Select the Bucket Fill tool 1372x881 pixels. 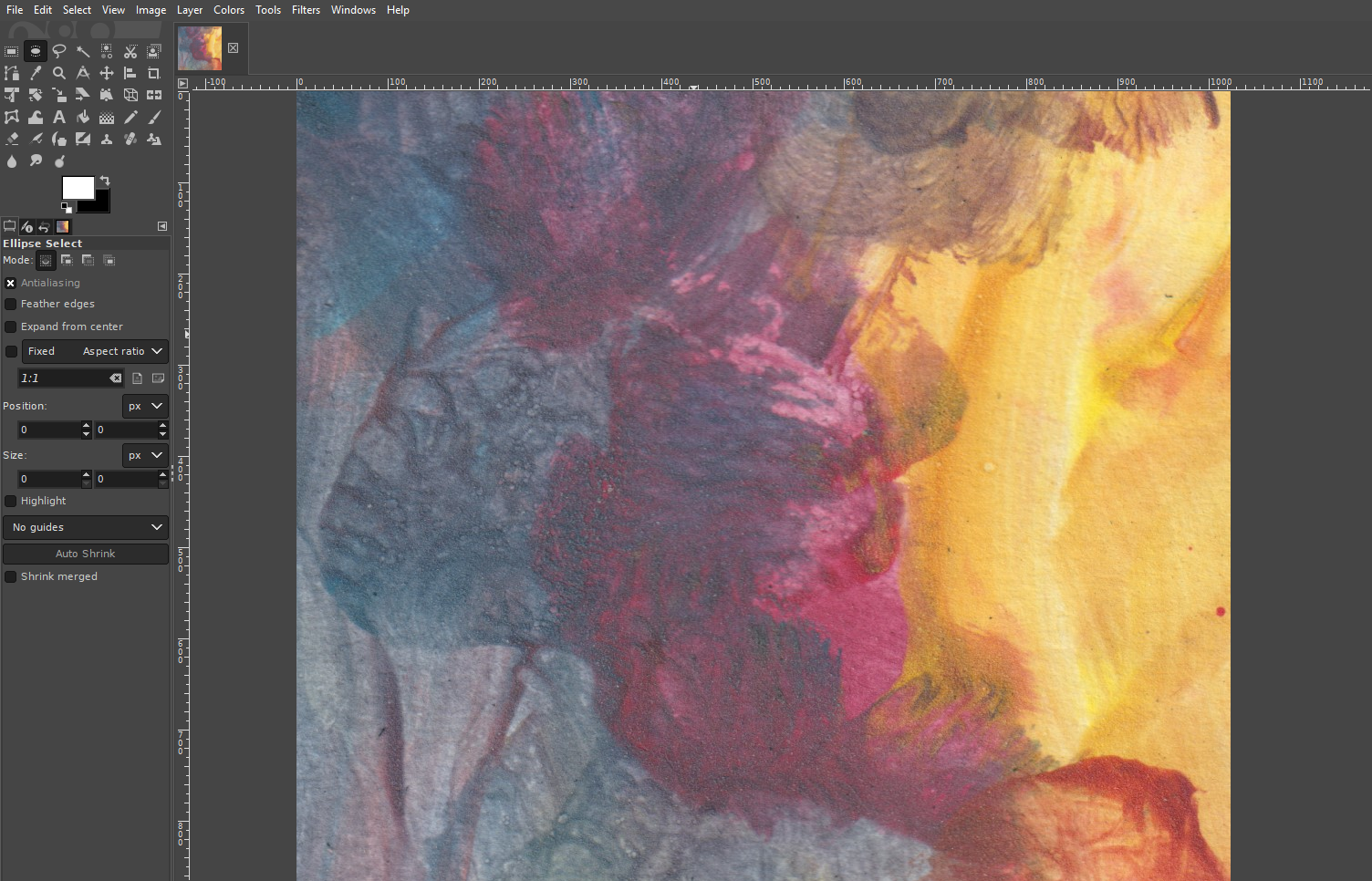pyautogui.click(x=83, y=117)
